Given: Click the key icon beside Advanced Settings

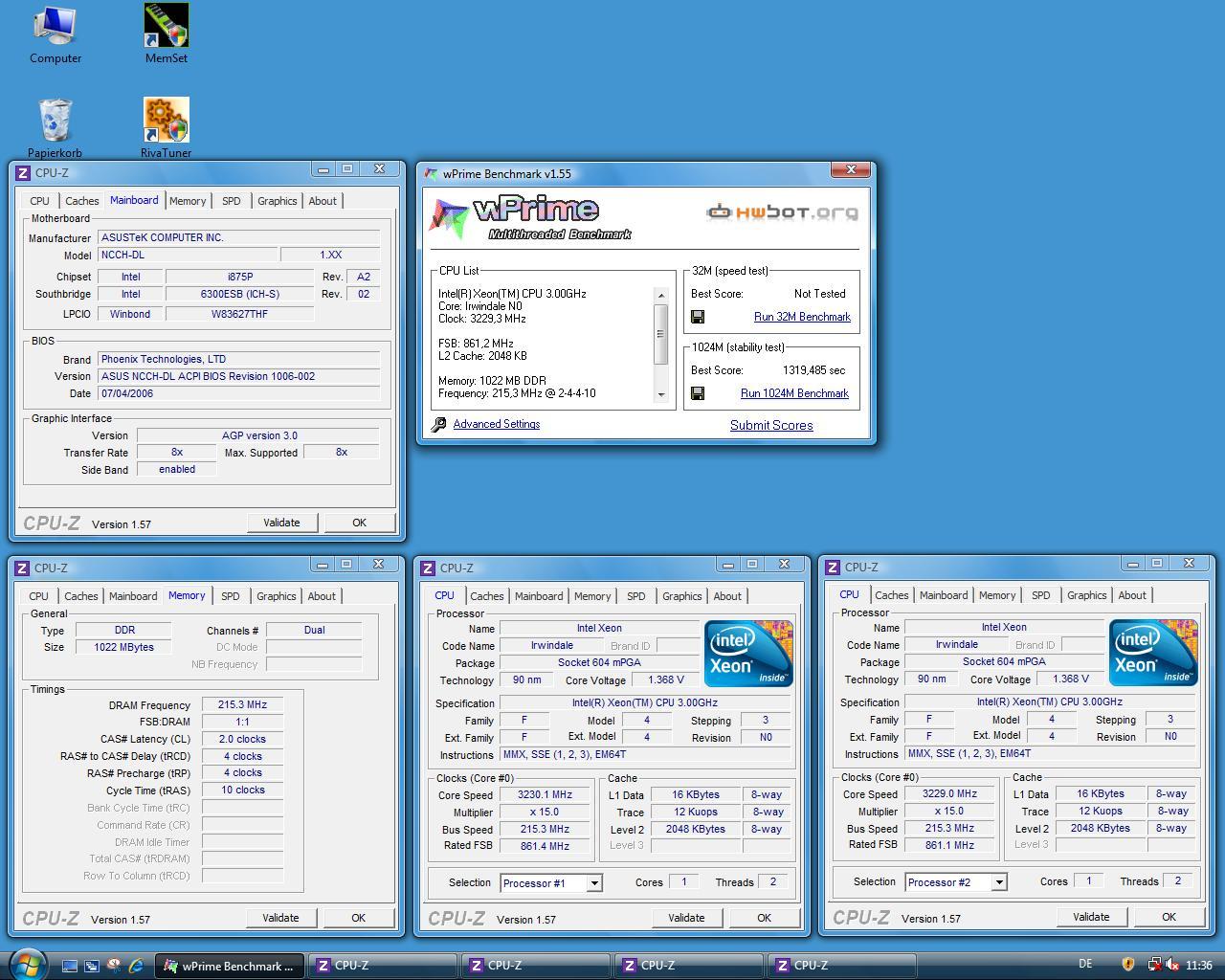Looking at the screenshot, I should (x=438, y=425).
